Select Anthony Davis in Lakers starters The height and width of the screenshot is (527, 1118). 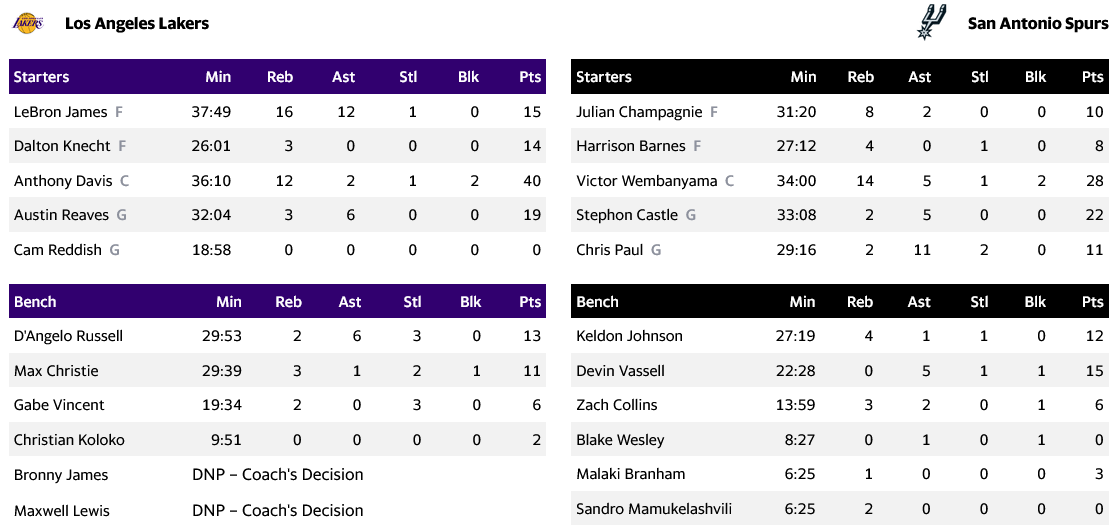pyautogui.click(x=63, y=181)
